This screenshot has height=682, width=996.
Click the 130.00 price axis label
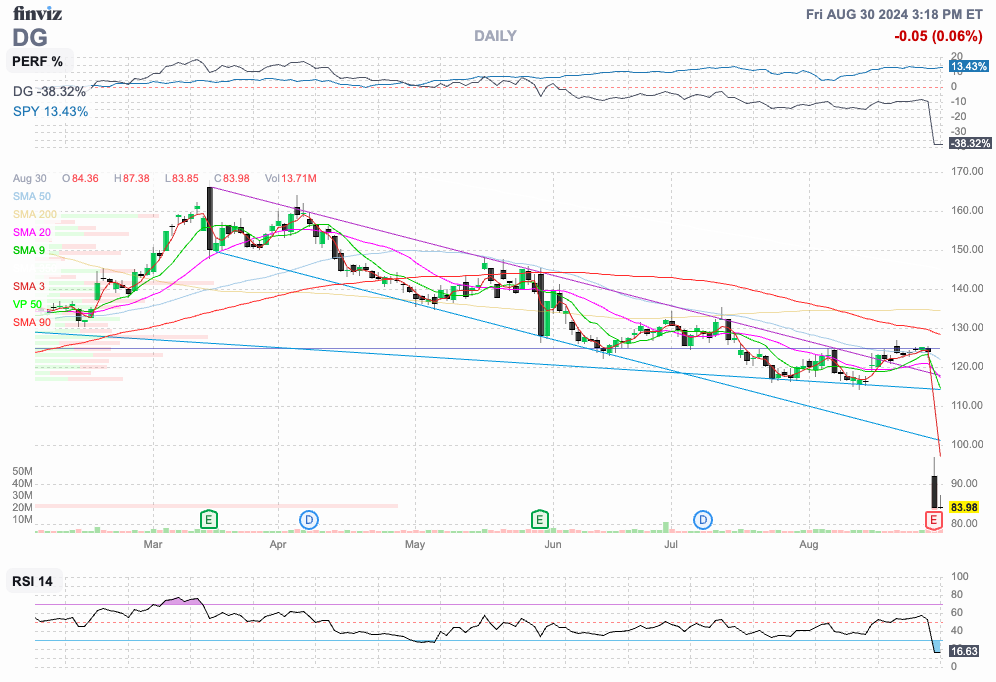(967, 328)
